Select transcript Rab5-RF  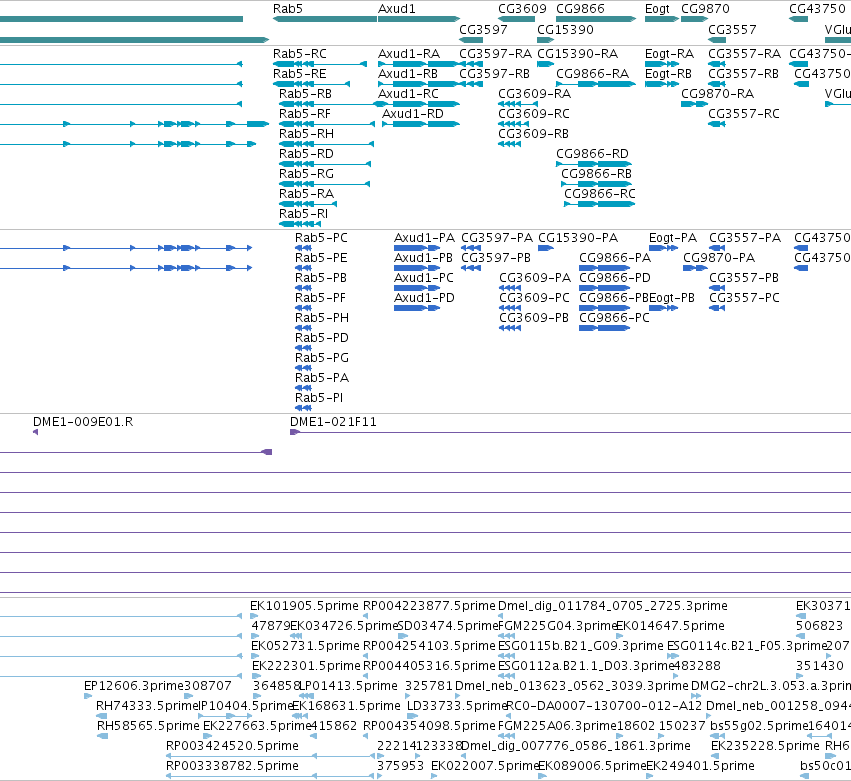click(304, 114)
